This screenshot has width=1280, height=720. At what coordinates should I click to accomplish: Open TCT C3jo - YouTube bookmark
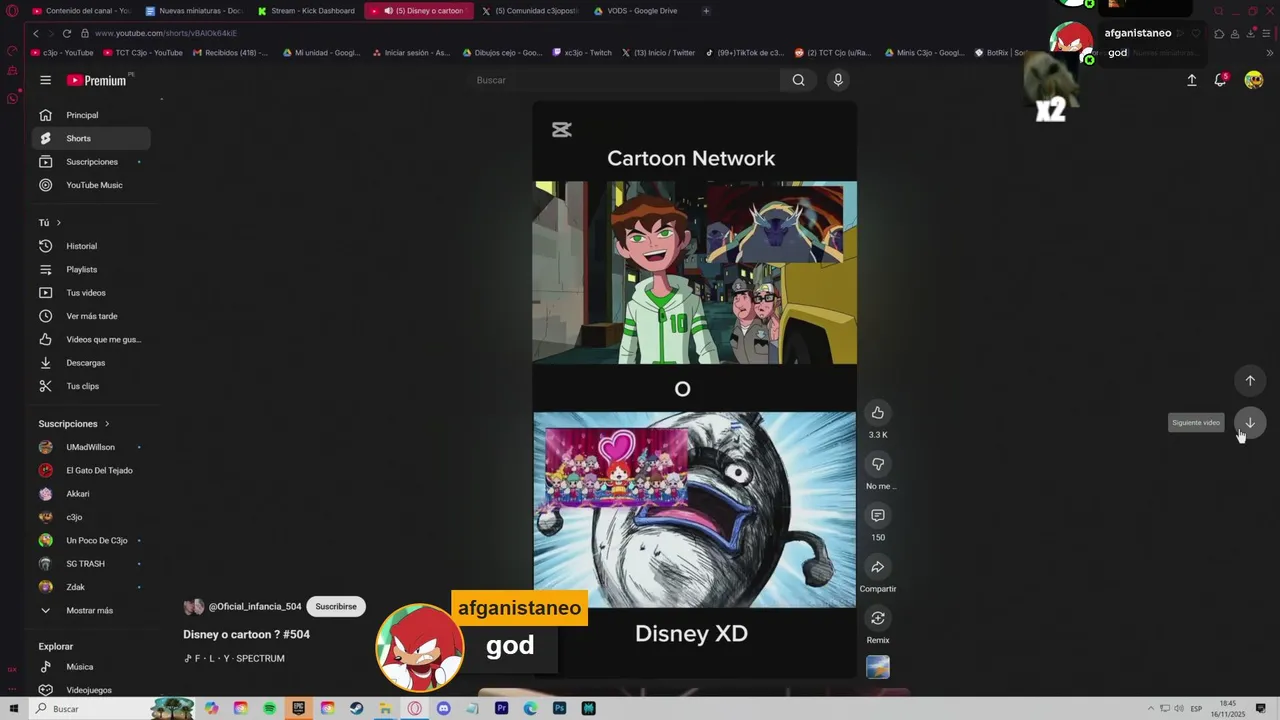click(143, 53)
